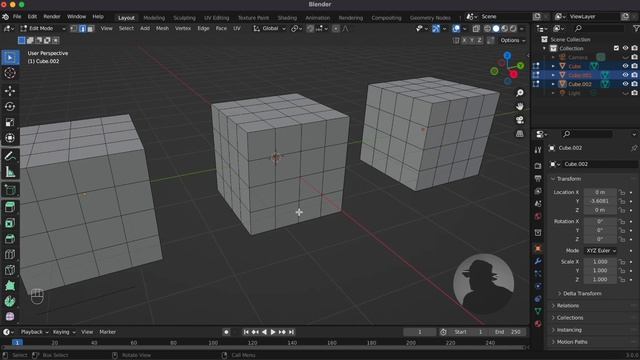Select the Knife tool
The image size is (640, 360).
point(10,270)
